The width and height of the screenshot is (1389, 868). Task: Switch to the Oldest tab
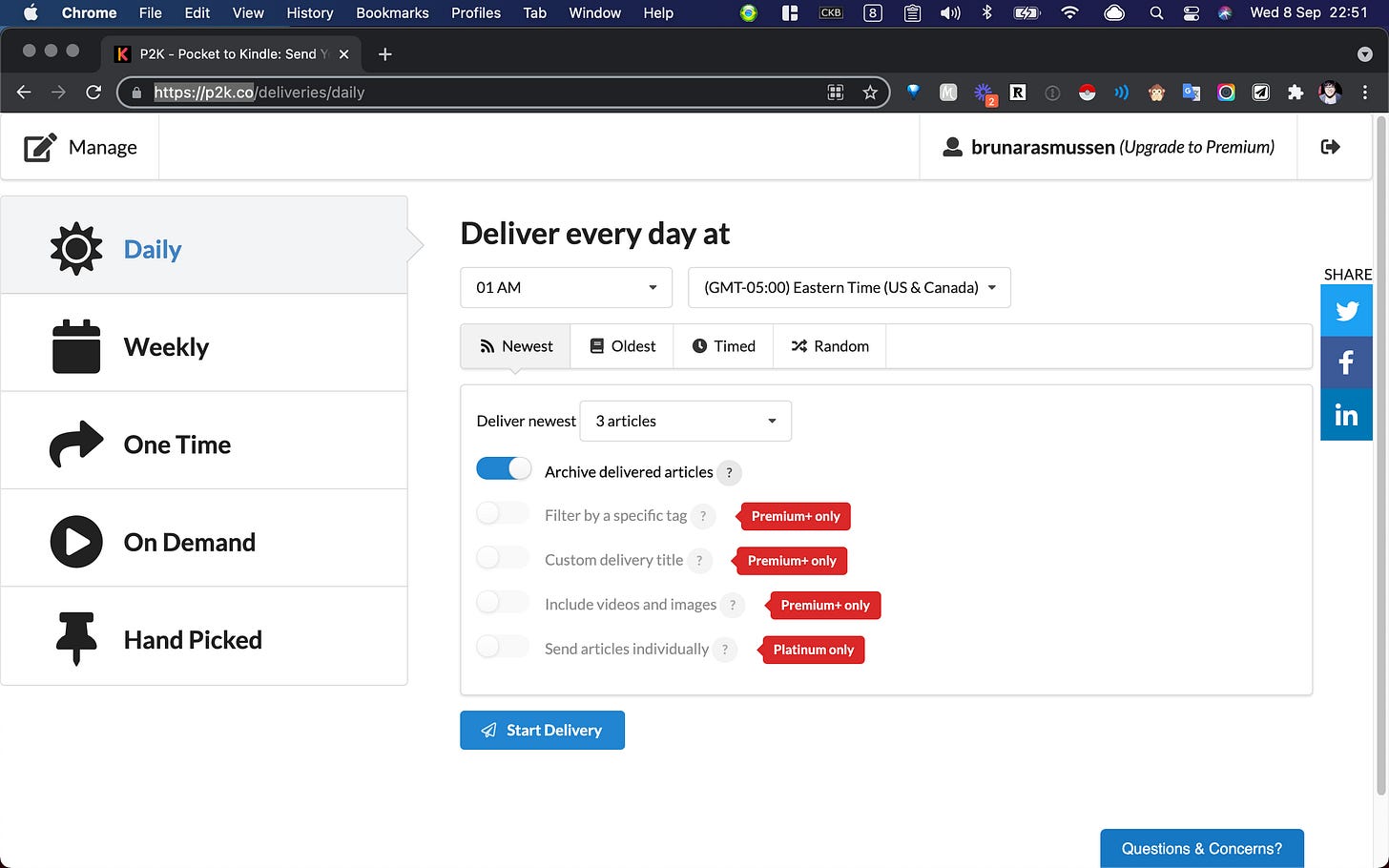(622, 346)
